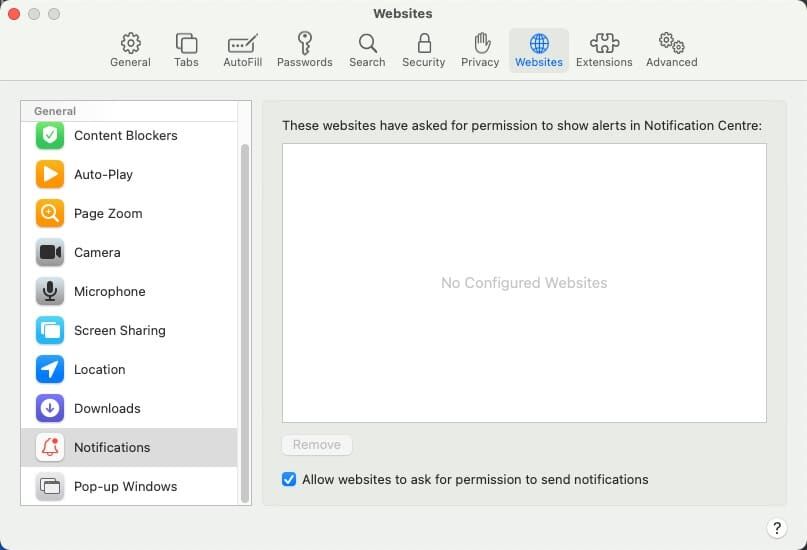Open Camera website settings
This screenshot has width=807, height=550.
(x=97, y=253)
